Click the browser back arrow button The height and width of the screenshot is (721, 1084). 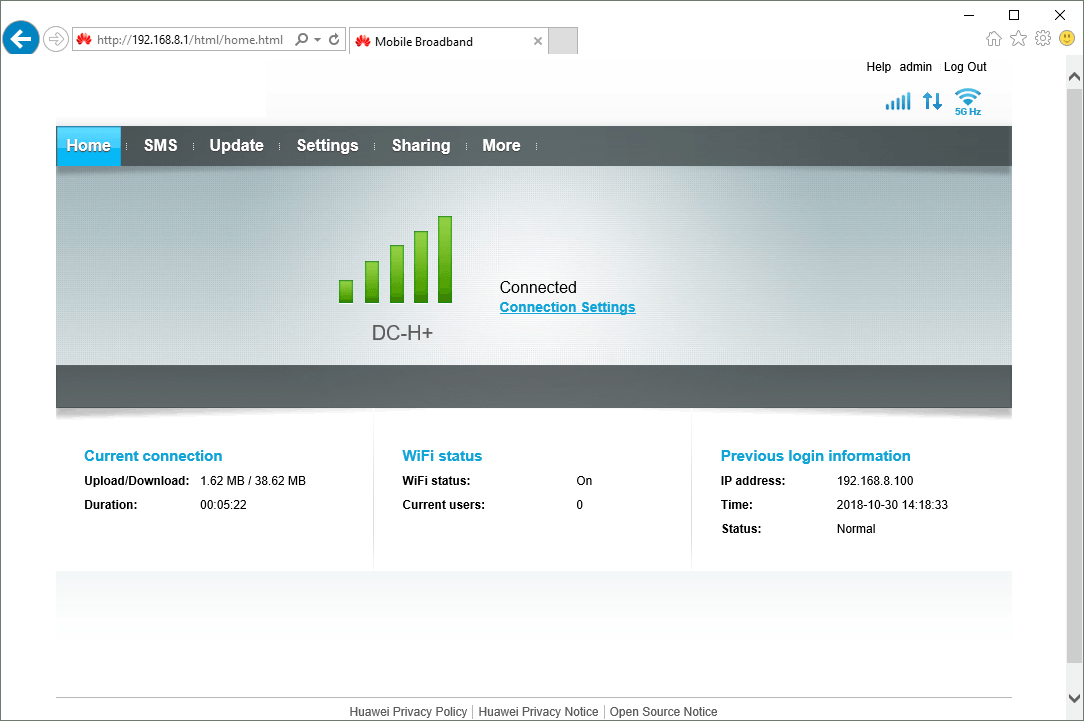(x=21, y=40)
